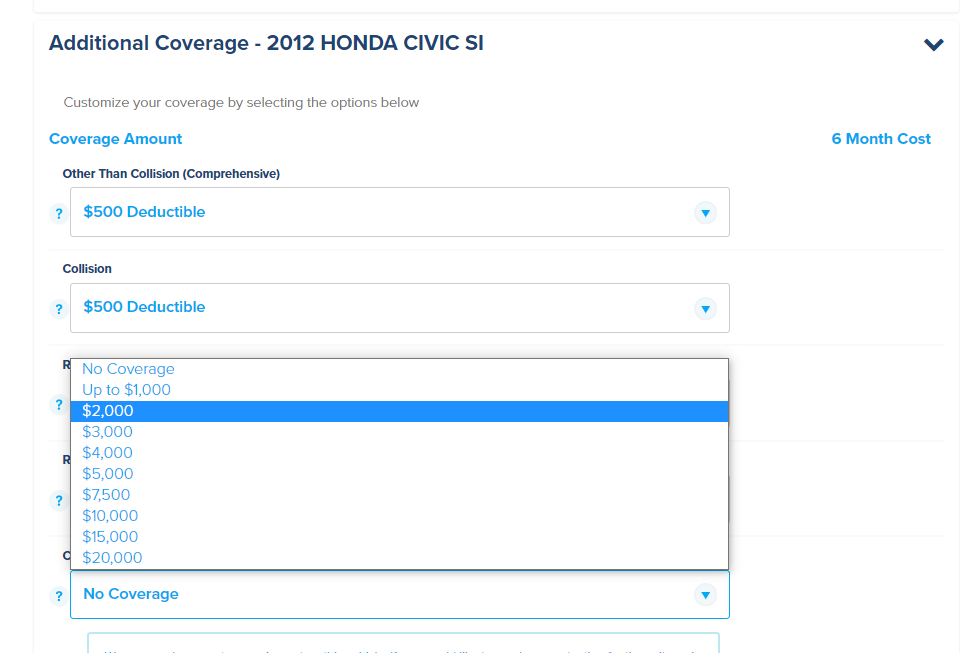
Task: Choose the $4,000 option
Action: [399, 453]
